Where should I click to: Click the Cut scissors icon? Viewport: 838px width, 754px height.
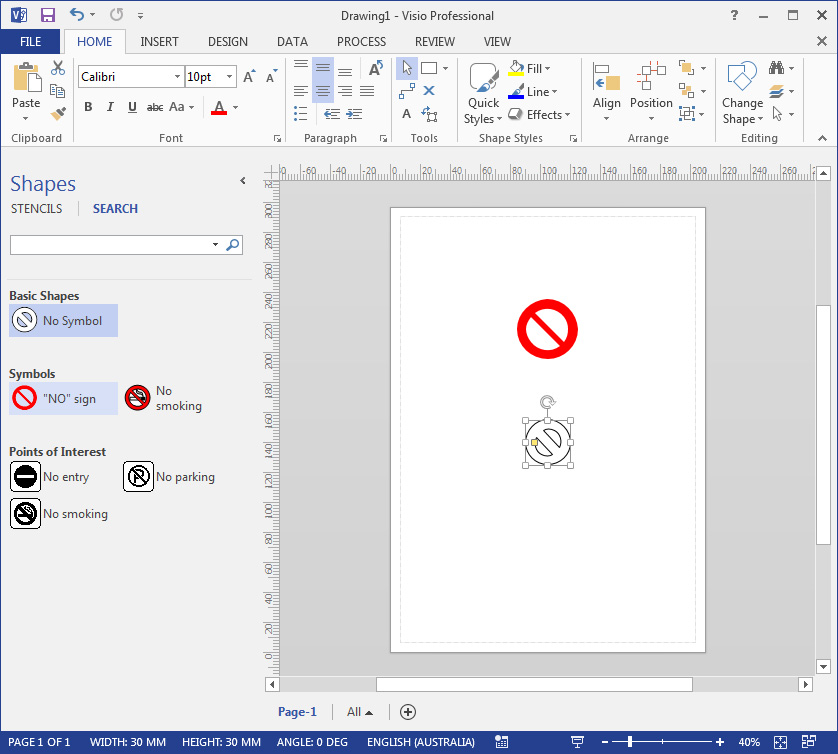[58, 68]
